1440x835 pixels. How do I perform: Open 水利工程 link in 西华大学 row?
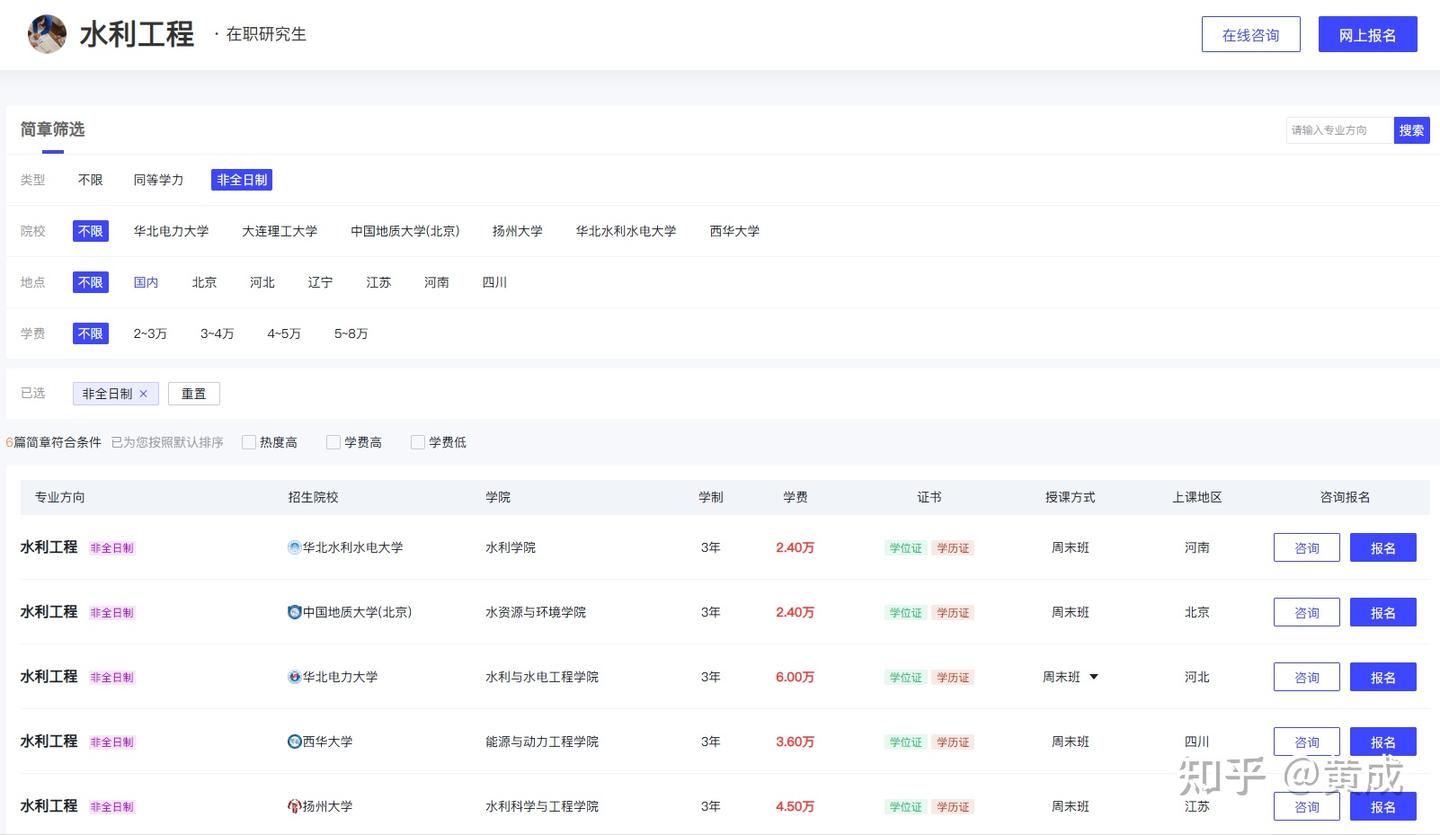(x=49, y=741)
